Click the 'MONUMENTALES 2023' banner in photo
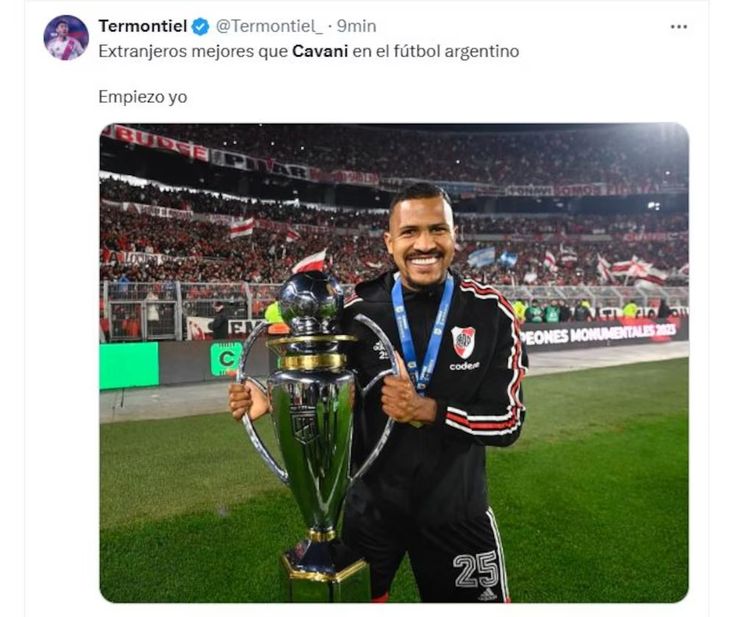Image resolution: width=730 pixels, height=617 pixels. click(603, 333)
